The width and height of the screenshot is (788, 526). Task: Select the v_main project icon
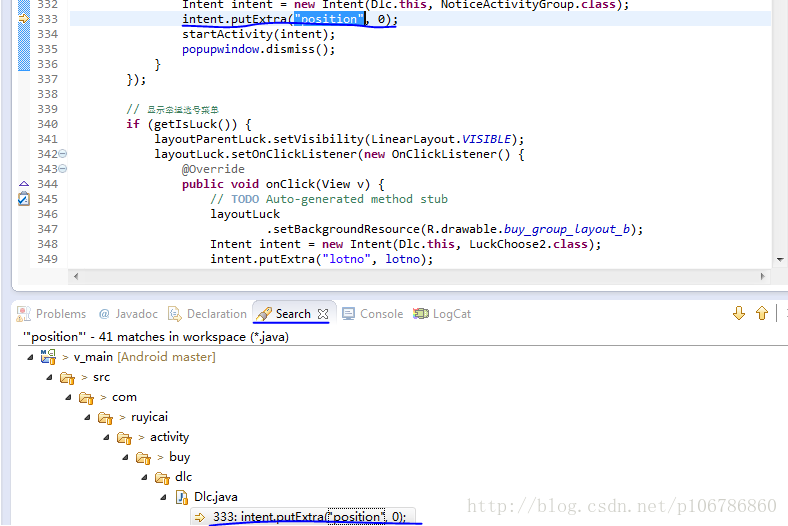(48, 357)
